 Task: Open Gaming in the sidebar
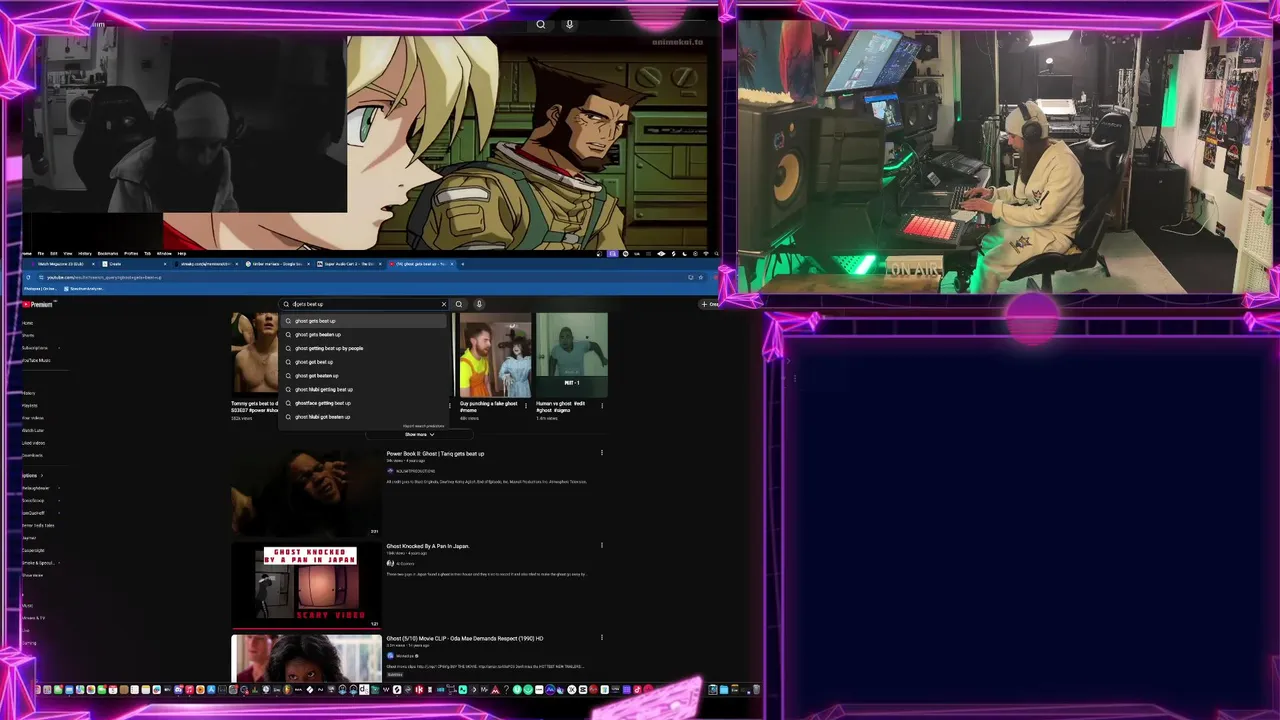29,643
